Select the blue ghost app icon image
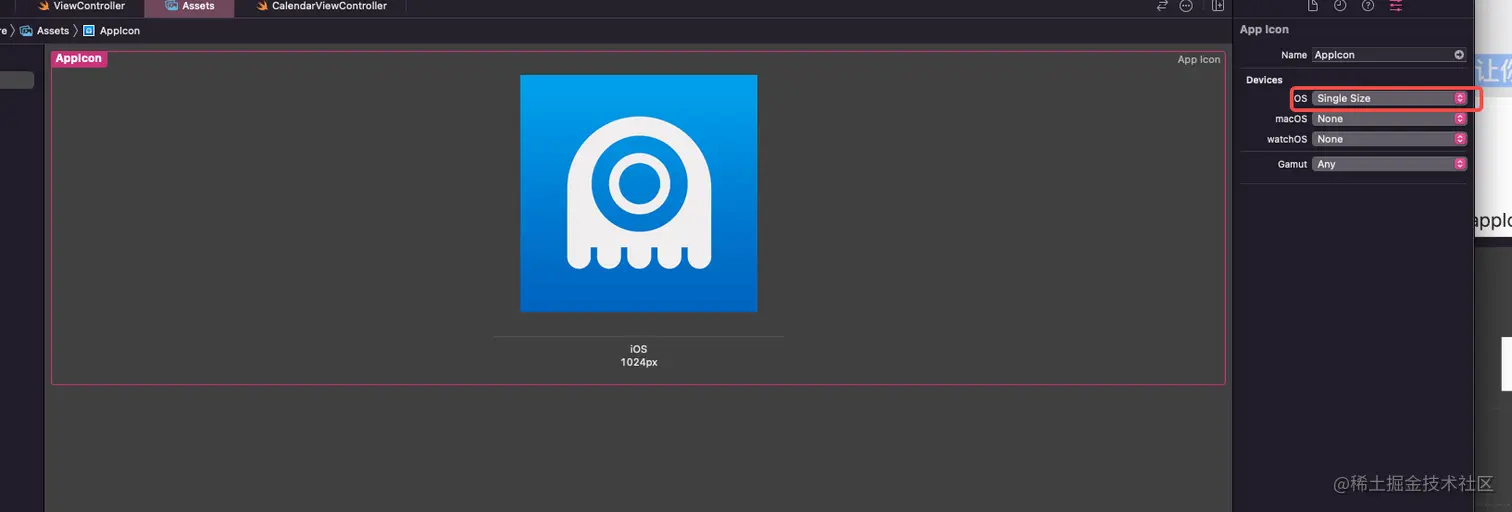The width and height of the screenshot is (1512, 512). [x=638, y=193]
